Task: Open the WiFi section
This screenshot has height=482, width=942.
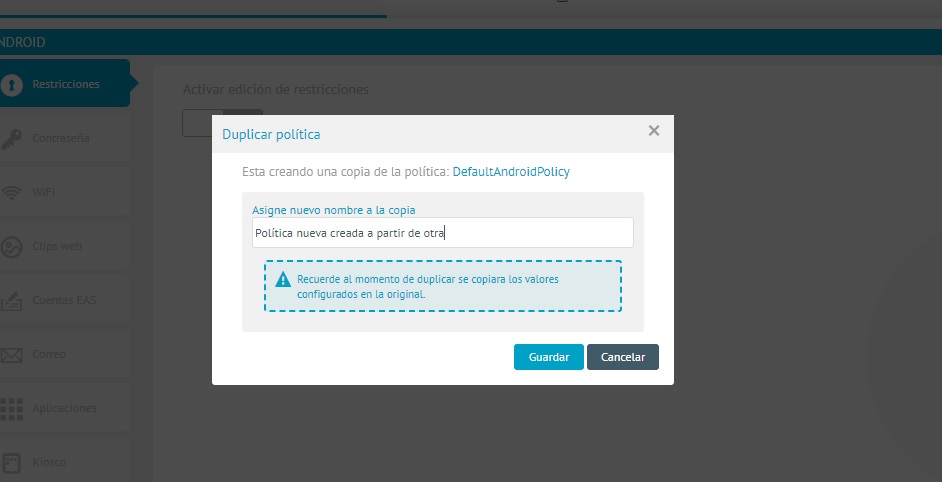Action: pyautogui.click(x=65, y=192)
